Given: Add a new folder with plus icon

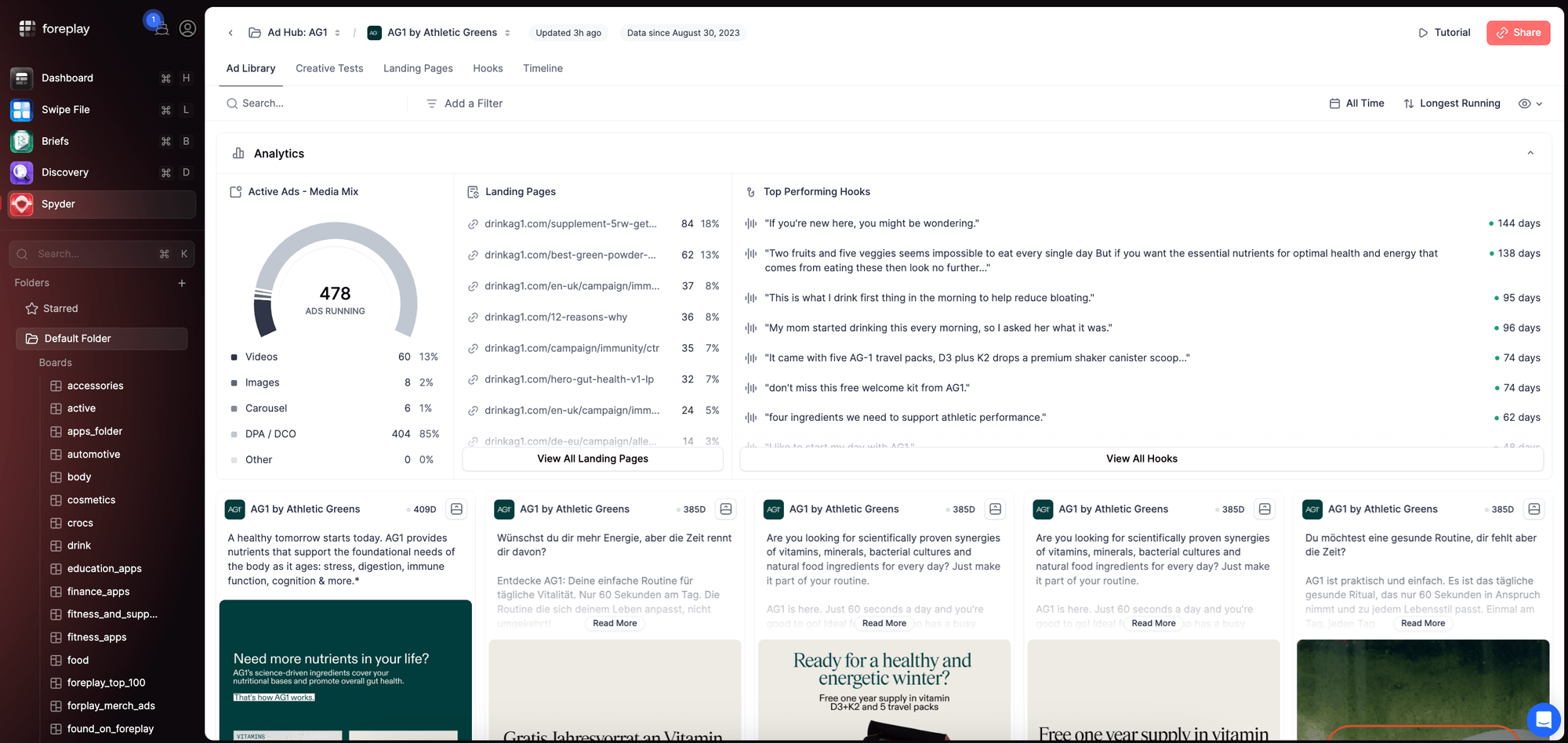Looking at the screenshot, I should tap(182, 283).
